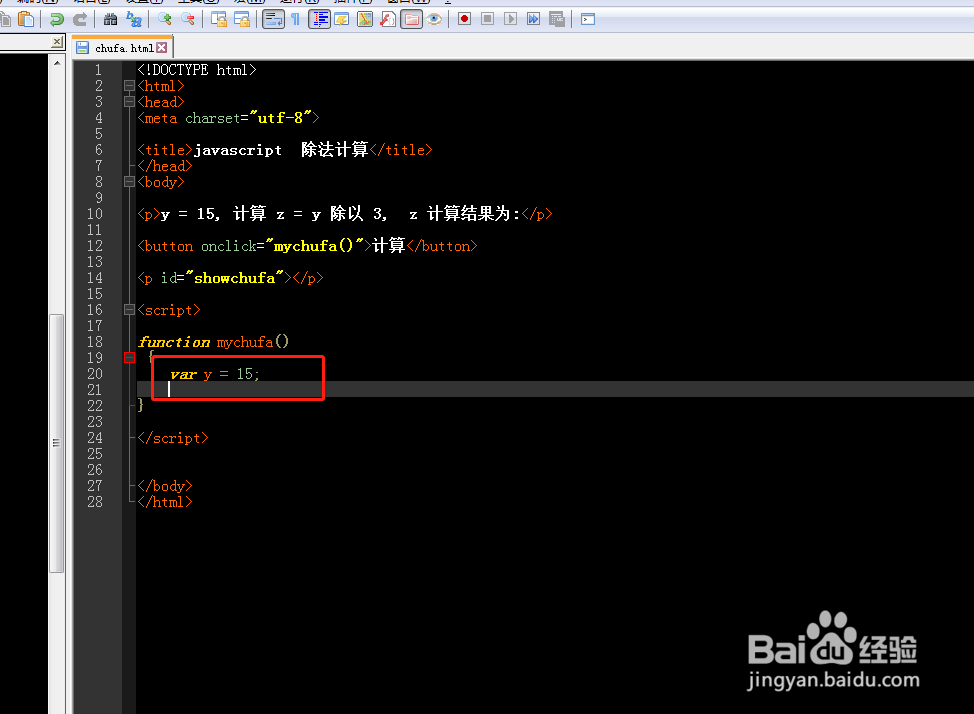
Task: Toggle the indent guide display
Action: (319, 19)
